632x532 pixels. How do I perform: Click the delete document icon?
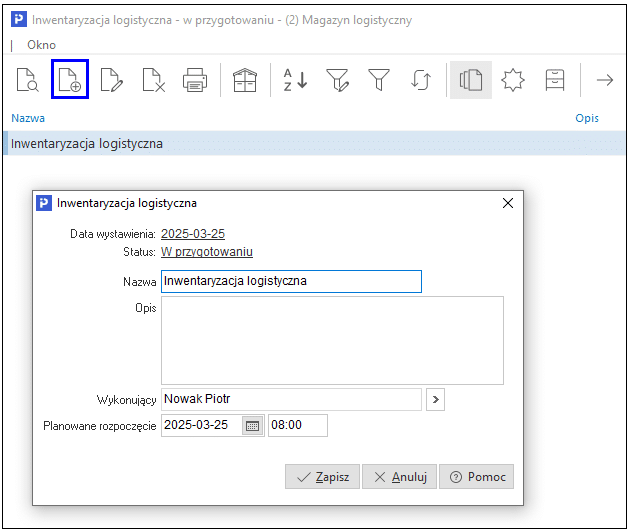pyautogui.click(x=153, y=80)
